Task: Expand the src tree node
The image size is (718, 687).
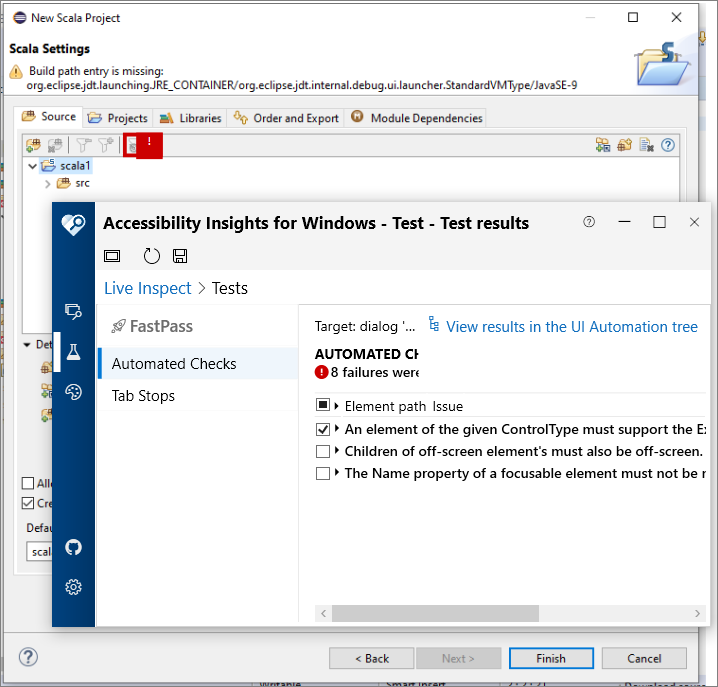Action: (48, 184)
